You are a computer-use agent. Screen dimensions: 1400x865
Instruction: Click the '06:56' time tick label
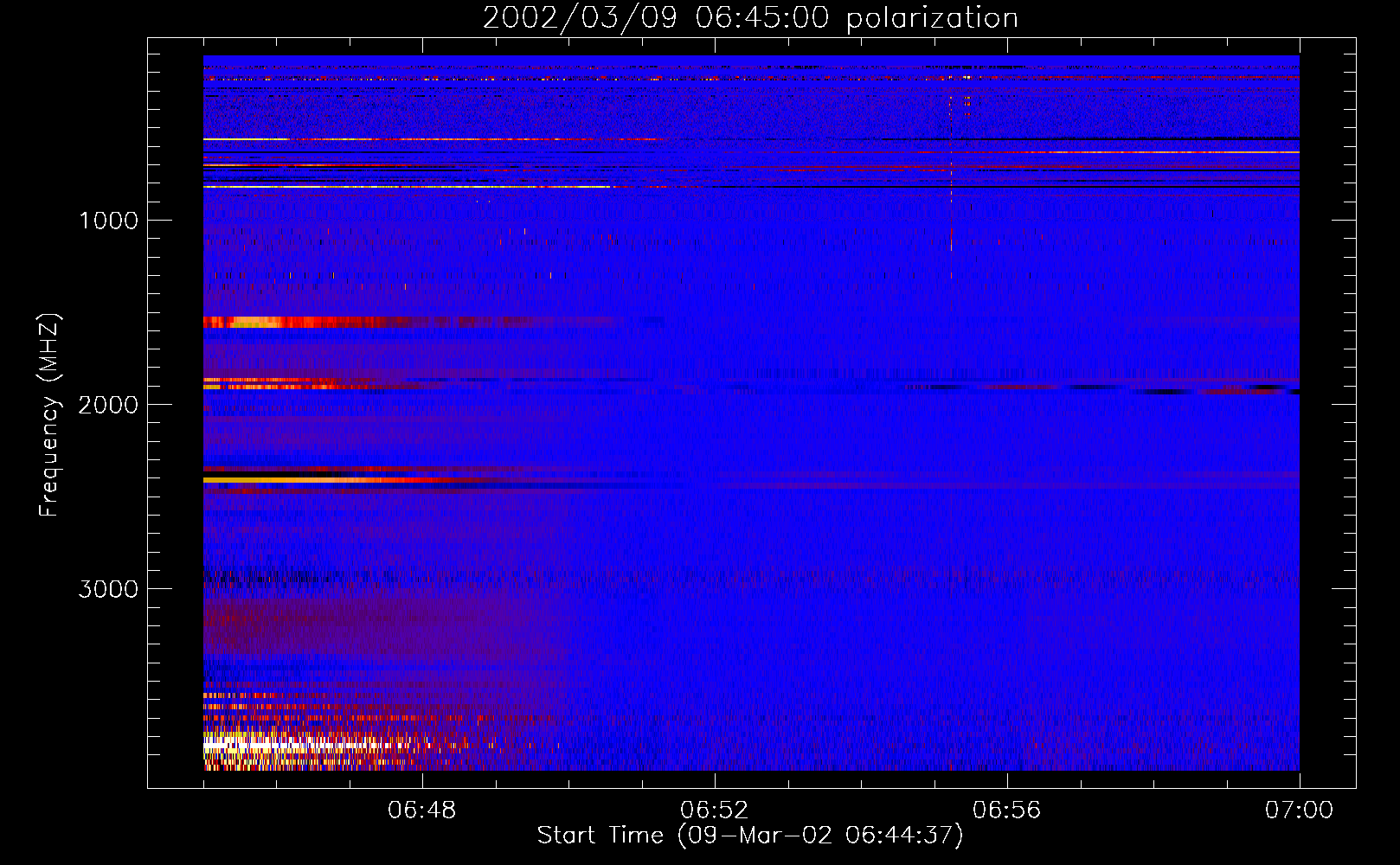tap(1007, 811)
